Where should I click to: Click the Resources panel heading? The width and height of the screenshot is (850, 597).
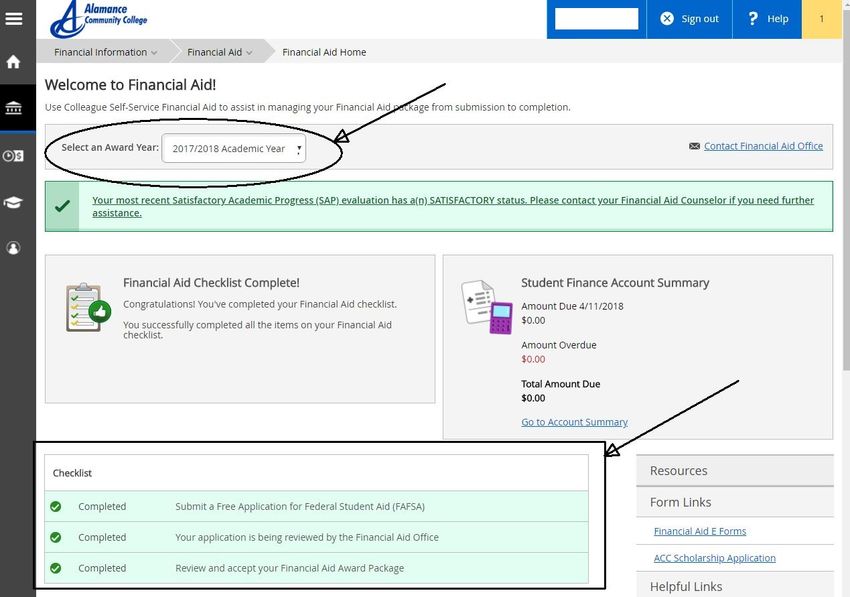click(x=735, y=471)
